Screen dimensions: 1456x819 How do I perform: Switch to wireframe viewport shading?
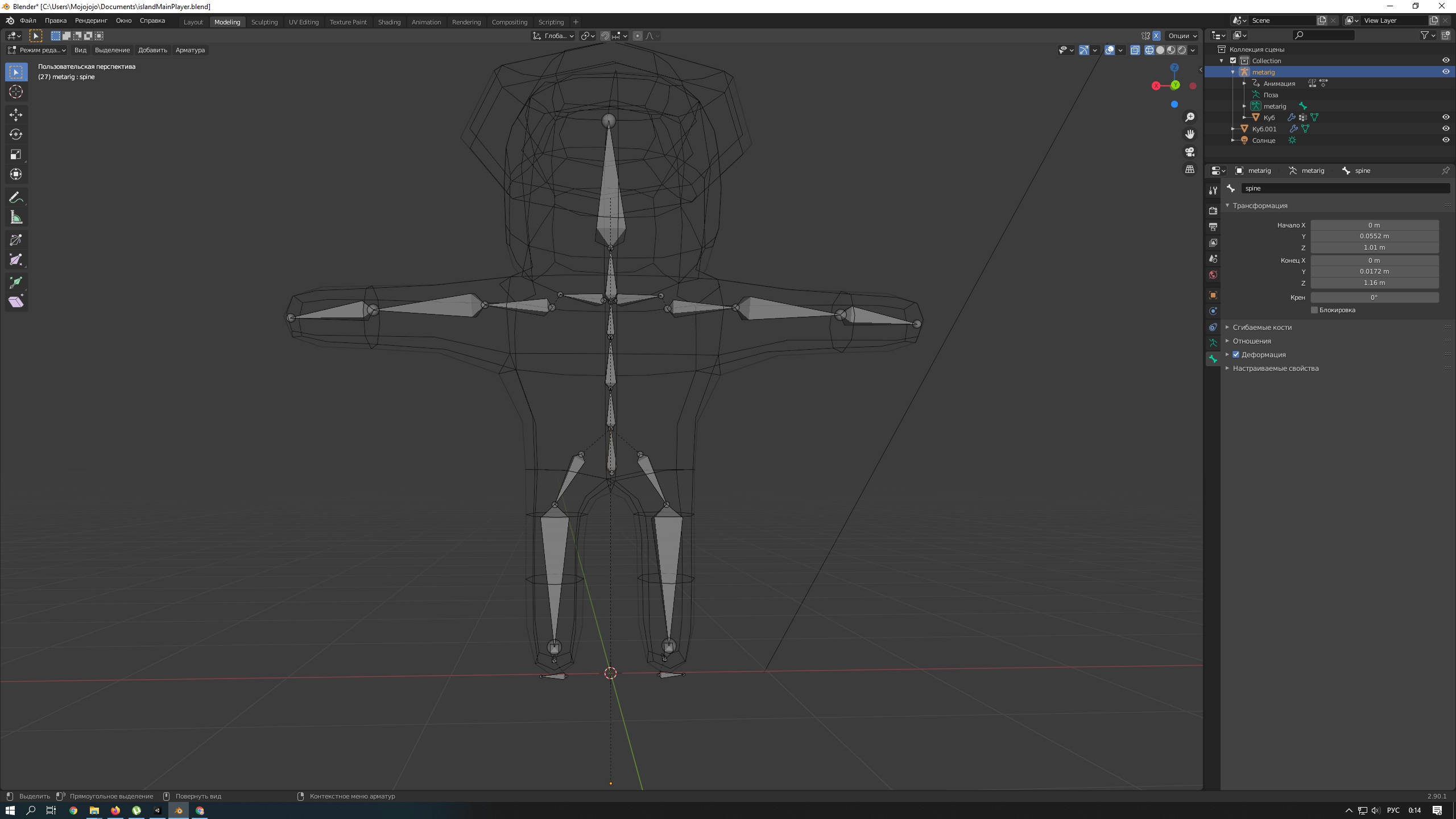(x=1149, y=50)
